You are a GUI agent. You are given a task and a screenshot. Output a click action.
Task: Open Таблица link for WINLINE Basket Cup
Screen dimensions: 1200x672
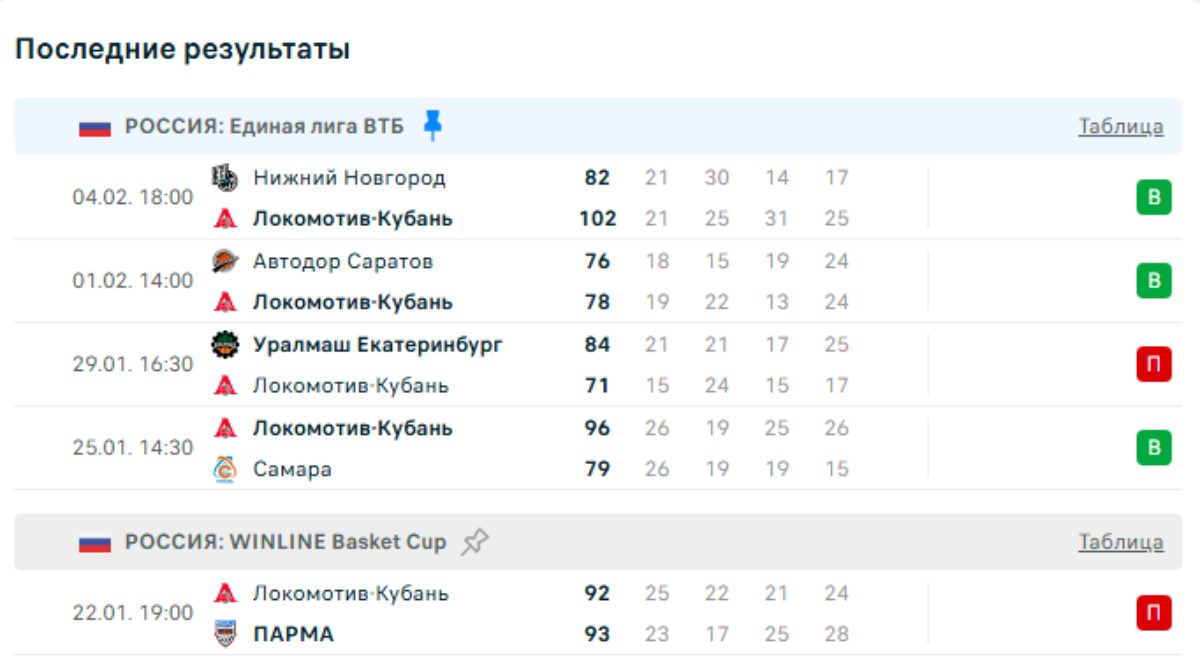coord(1120,543)
